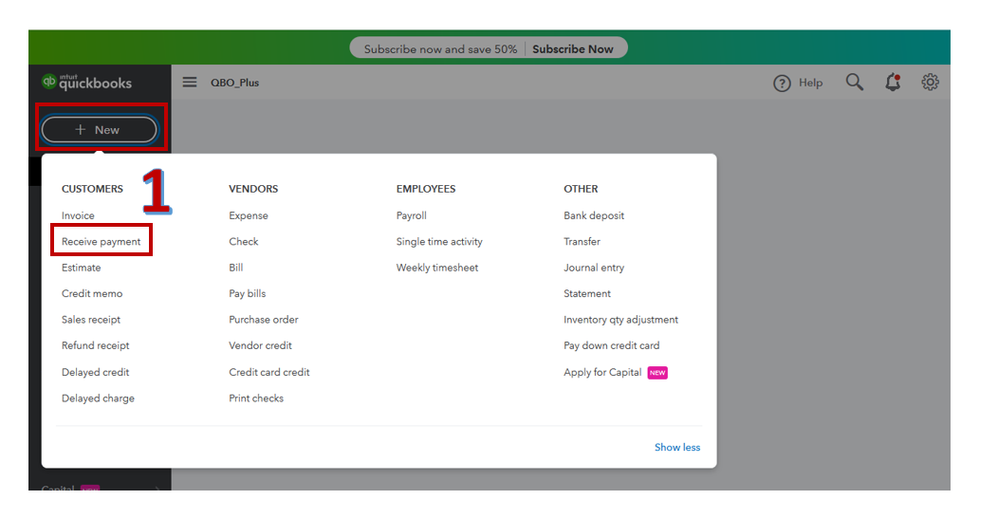The image size is (998, 519).
Task: Open Bill under Vendors
Action: [x=235, y=267]
